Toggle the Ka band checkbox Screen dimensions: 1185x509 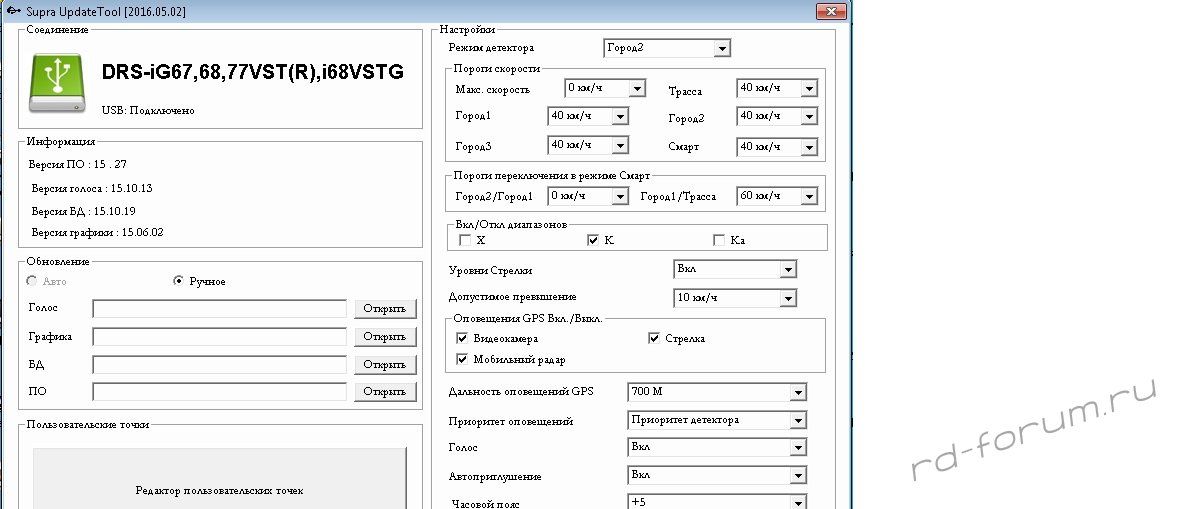pos(719,240)
